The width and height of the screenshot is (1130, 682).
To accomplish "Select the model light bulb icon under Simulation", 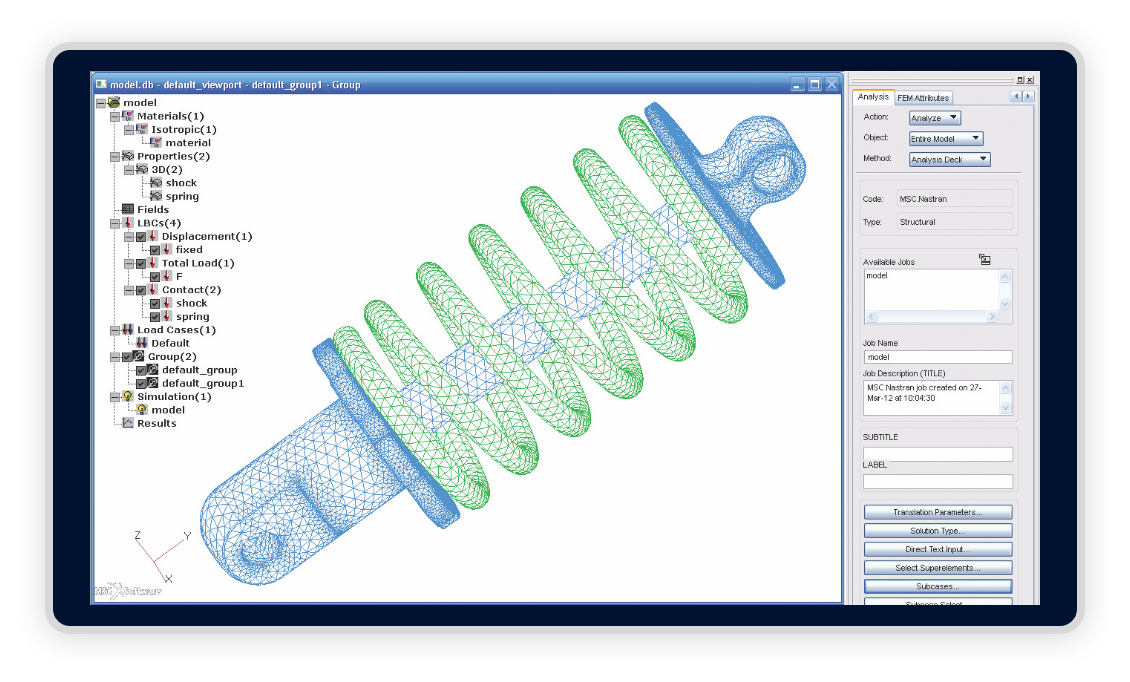I will pos(142,410).
